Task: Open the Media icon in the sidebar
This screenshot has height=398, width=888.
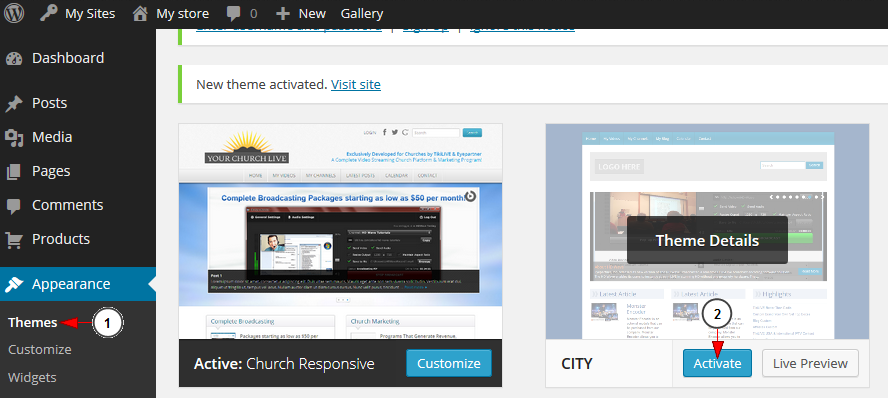Action: pyautogui.click(x=14, y=138)
